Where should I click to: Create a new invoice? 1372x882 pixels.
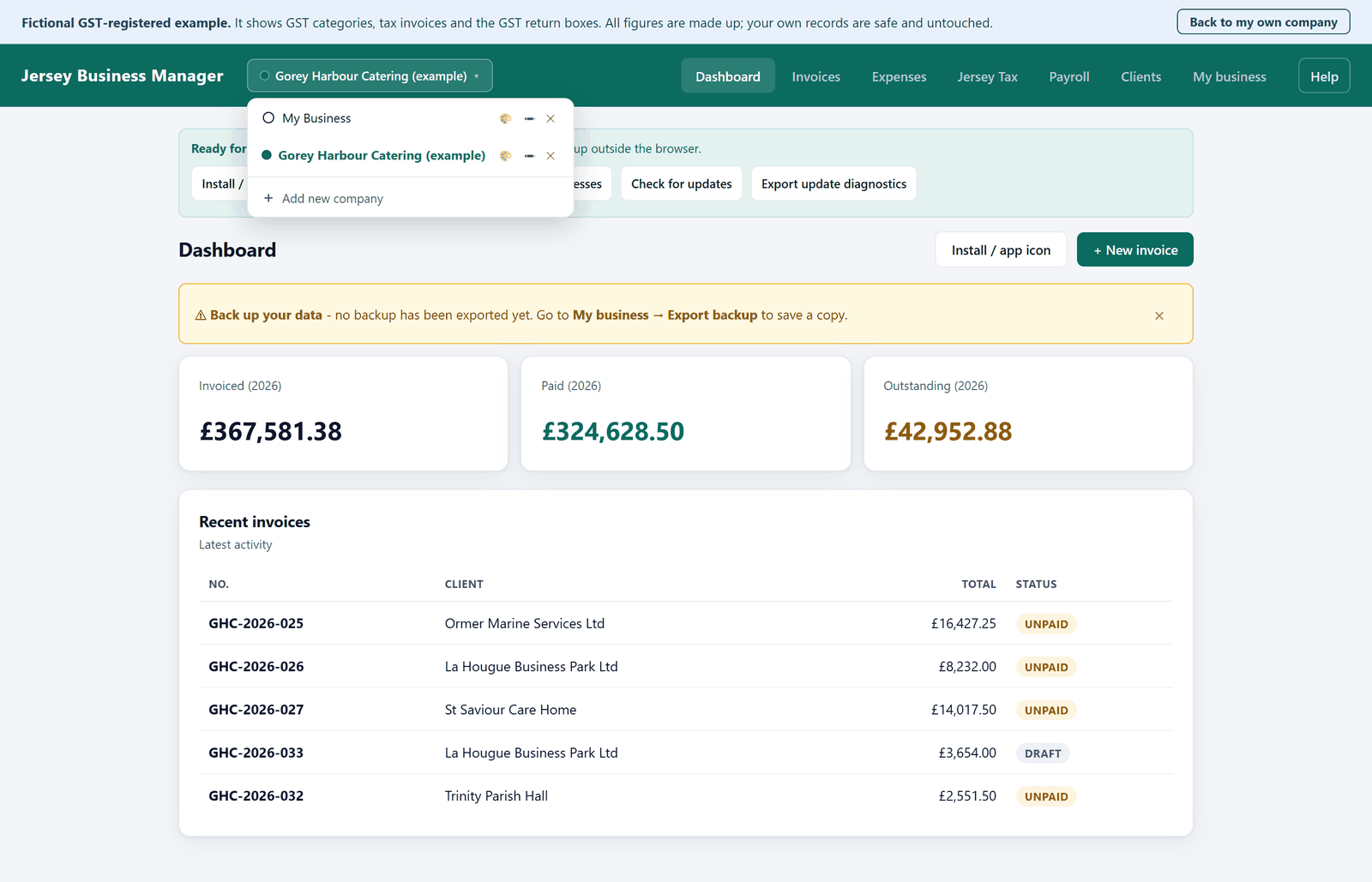[1135, 249]
